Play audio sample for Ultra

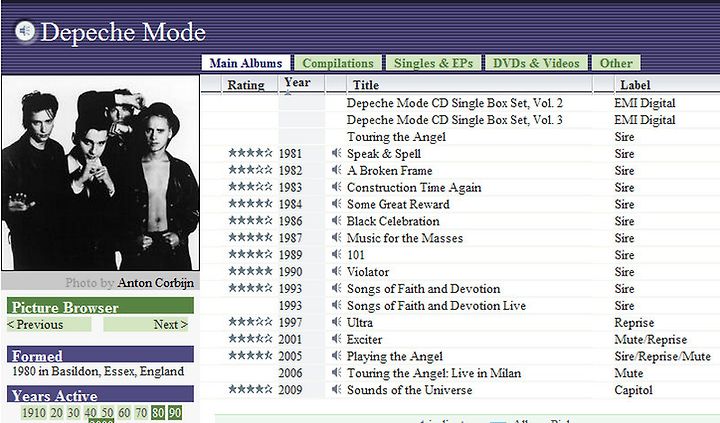point(337,322)
